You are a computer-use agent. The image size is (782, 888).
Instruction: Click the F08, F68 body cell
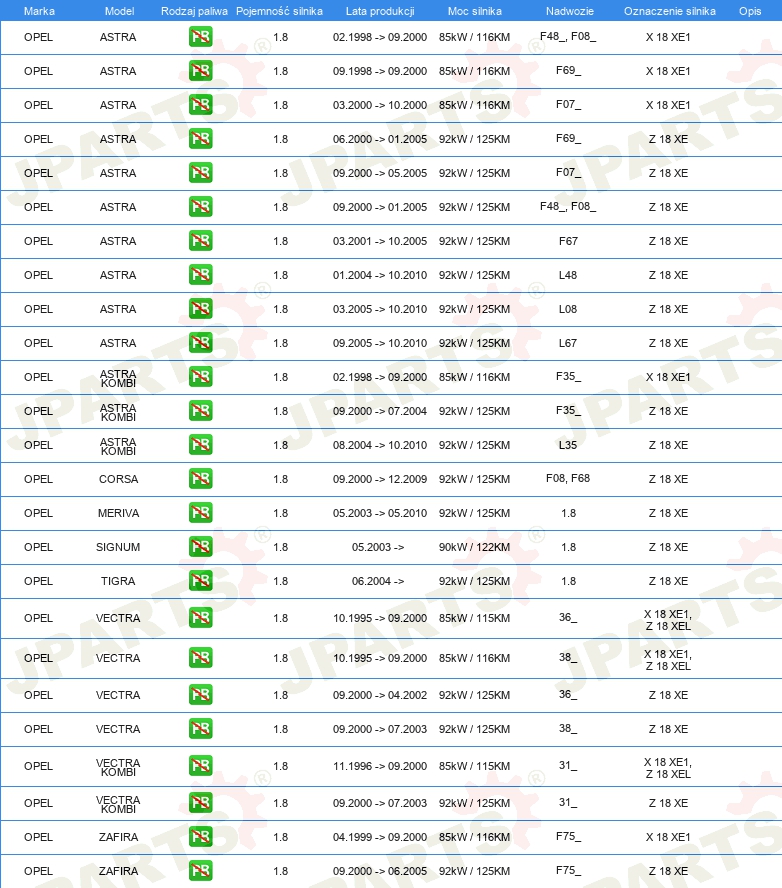568,479
